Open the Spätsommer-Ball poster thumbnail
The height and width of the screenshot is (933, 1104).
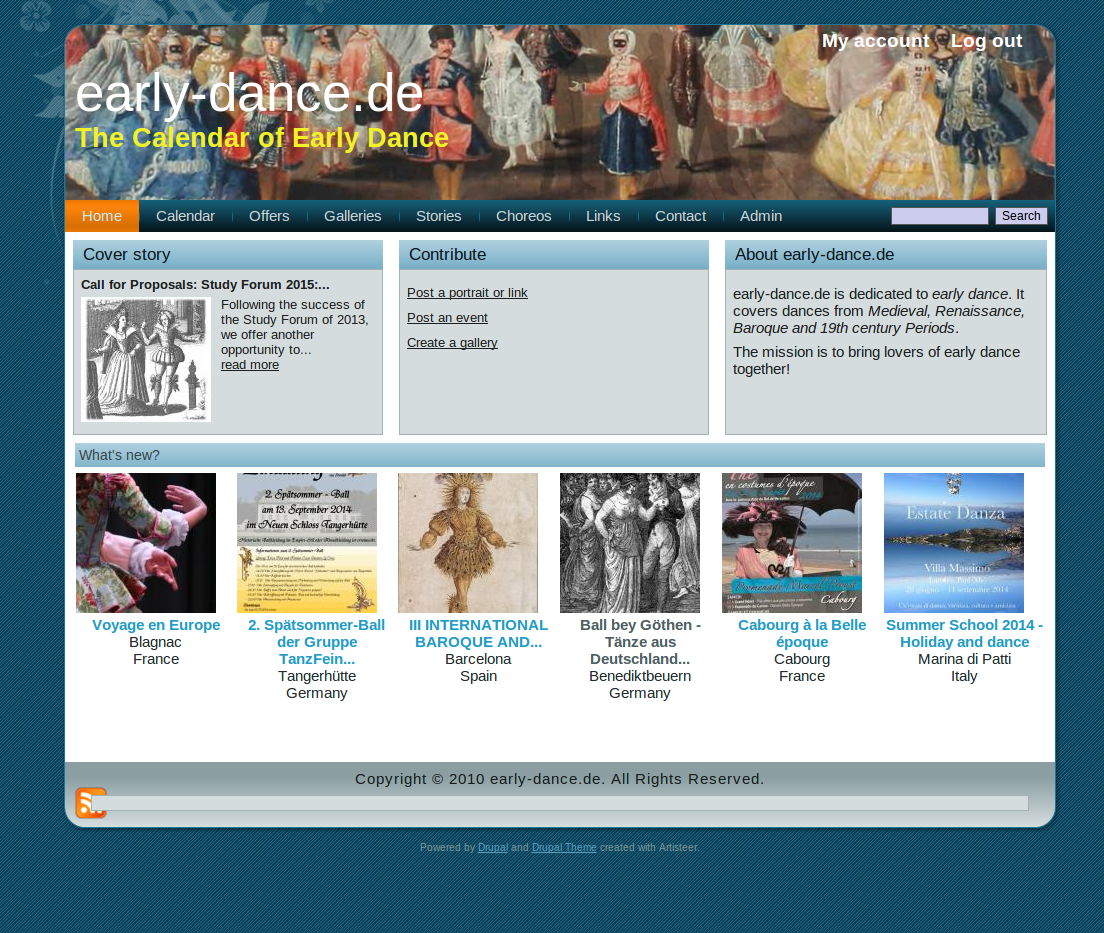pos(307,543)
